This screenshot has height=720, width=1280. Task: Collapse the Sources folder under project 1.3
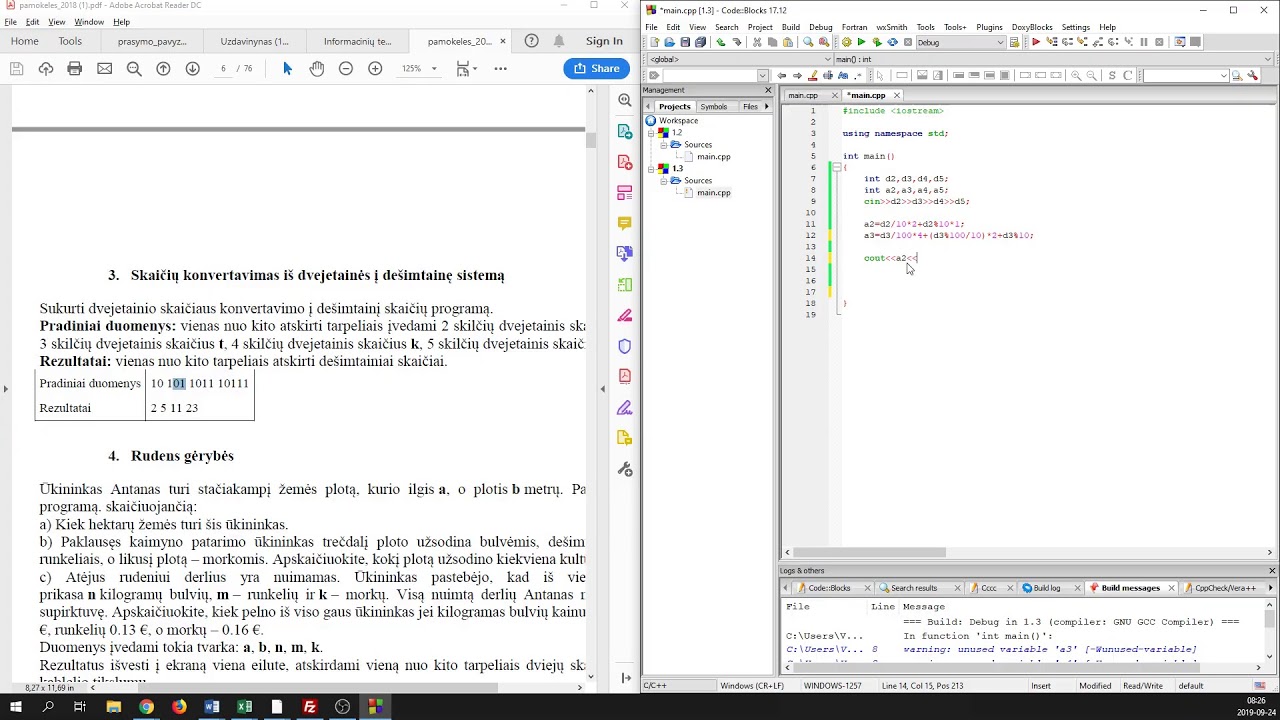pos(663,181)
